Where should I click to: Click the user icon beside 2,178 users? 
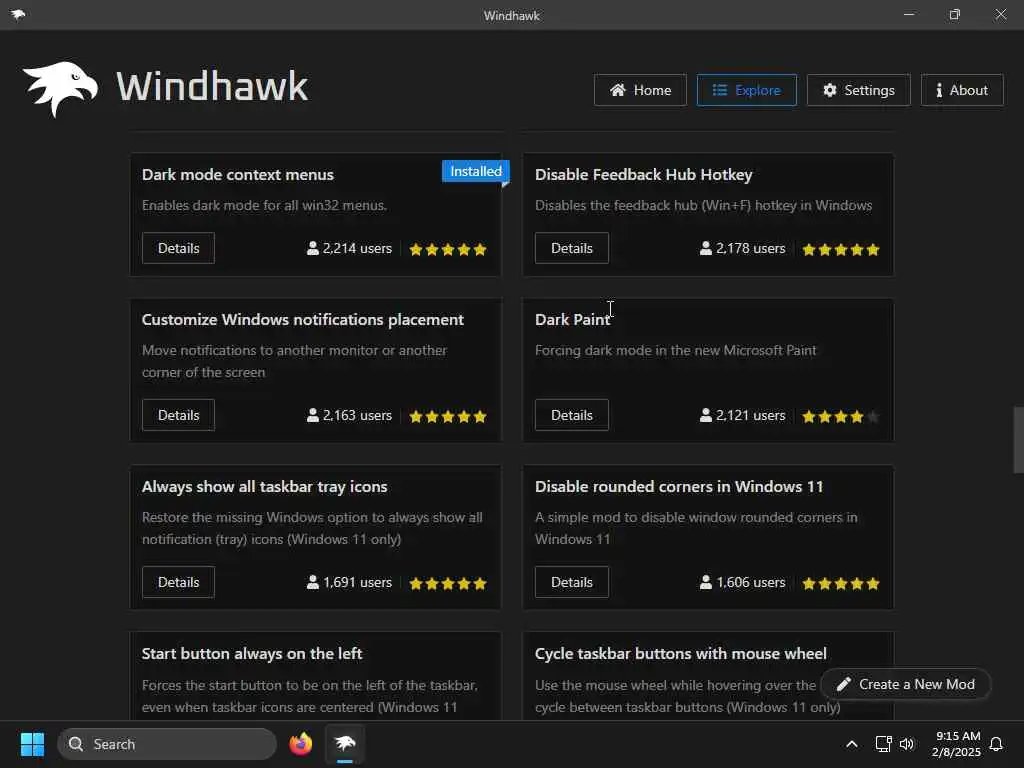pyautogui.click(x=706, y=248)
